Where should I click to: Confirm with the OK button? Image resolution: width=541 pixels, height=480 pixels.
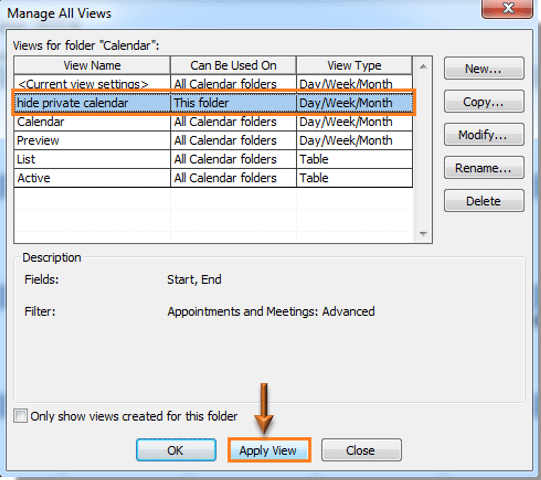(x=176, y=450)
